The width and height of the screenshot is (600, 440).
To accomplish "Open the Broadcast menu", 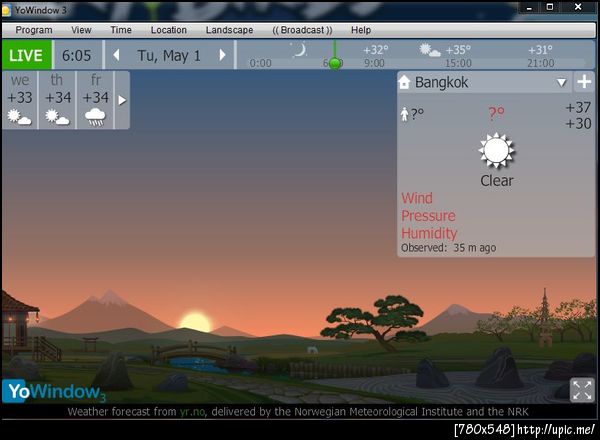I will (302, 30).
